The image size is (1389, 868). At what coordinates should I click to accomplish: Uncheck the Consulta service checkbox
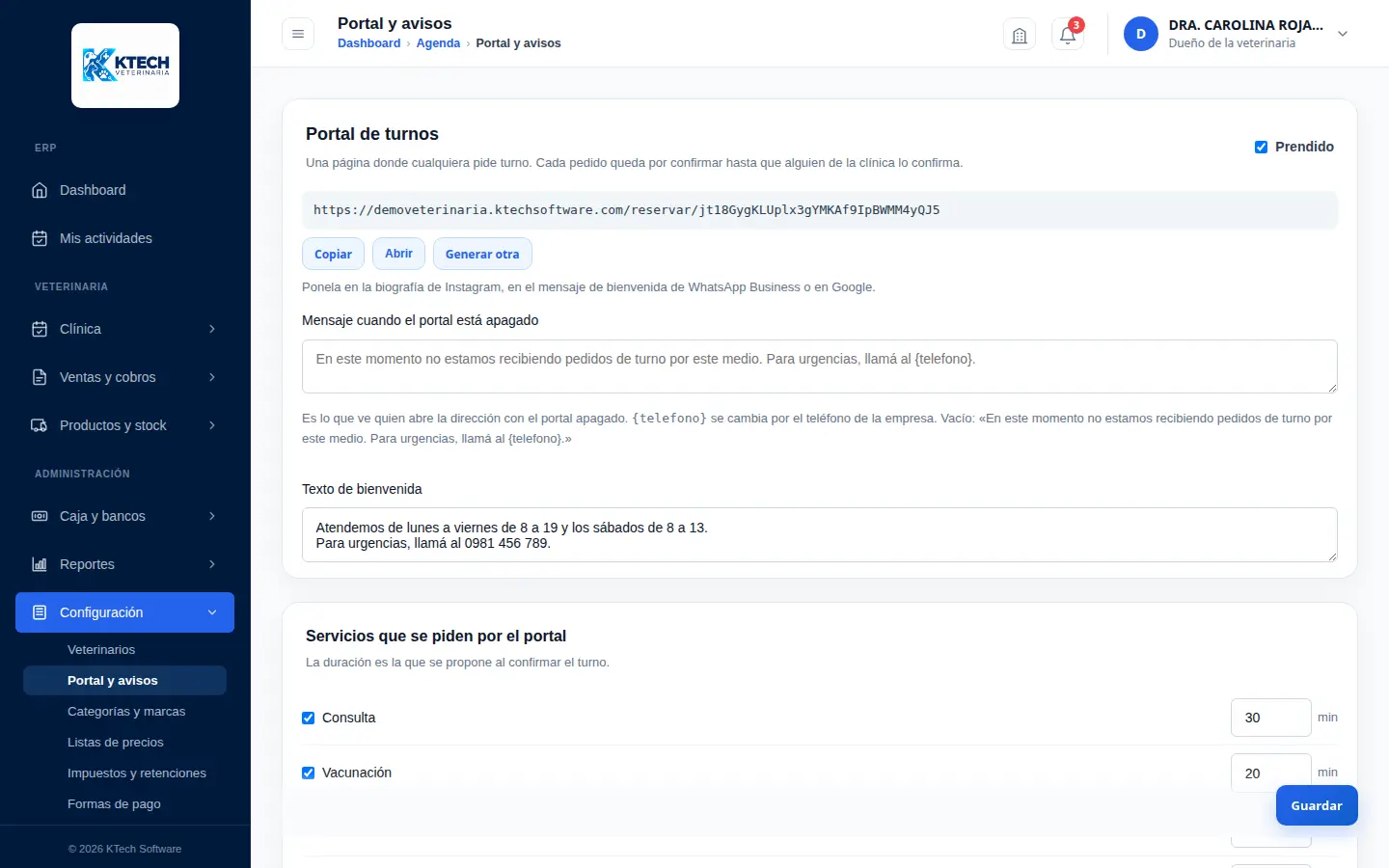pyautogui.click(x=309, y=718)
